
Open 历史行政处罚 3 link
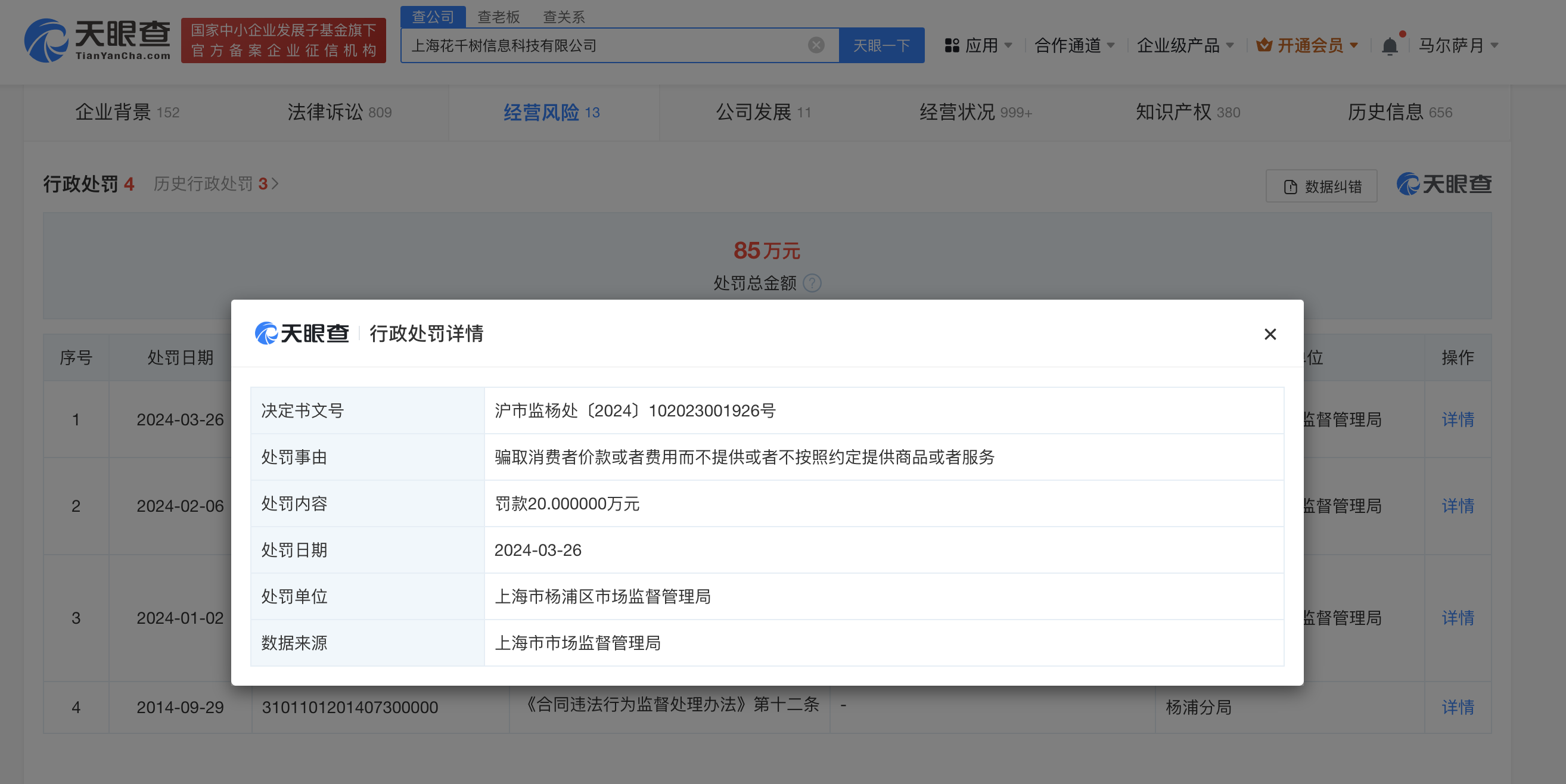point(215,183)
